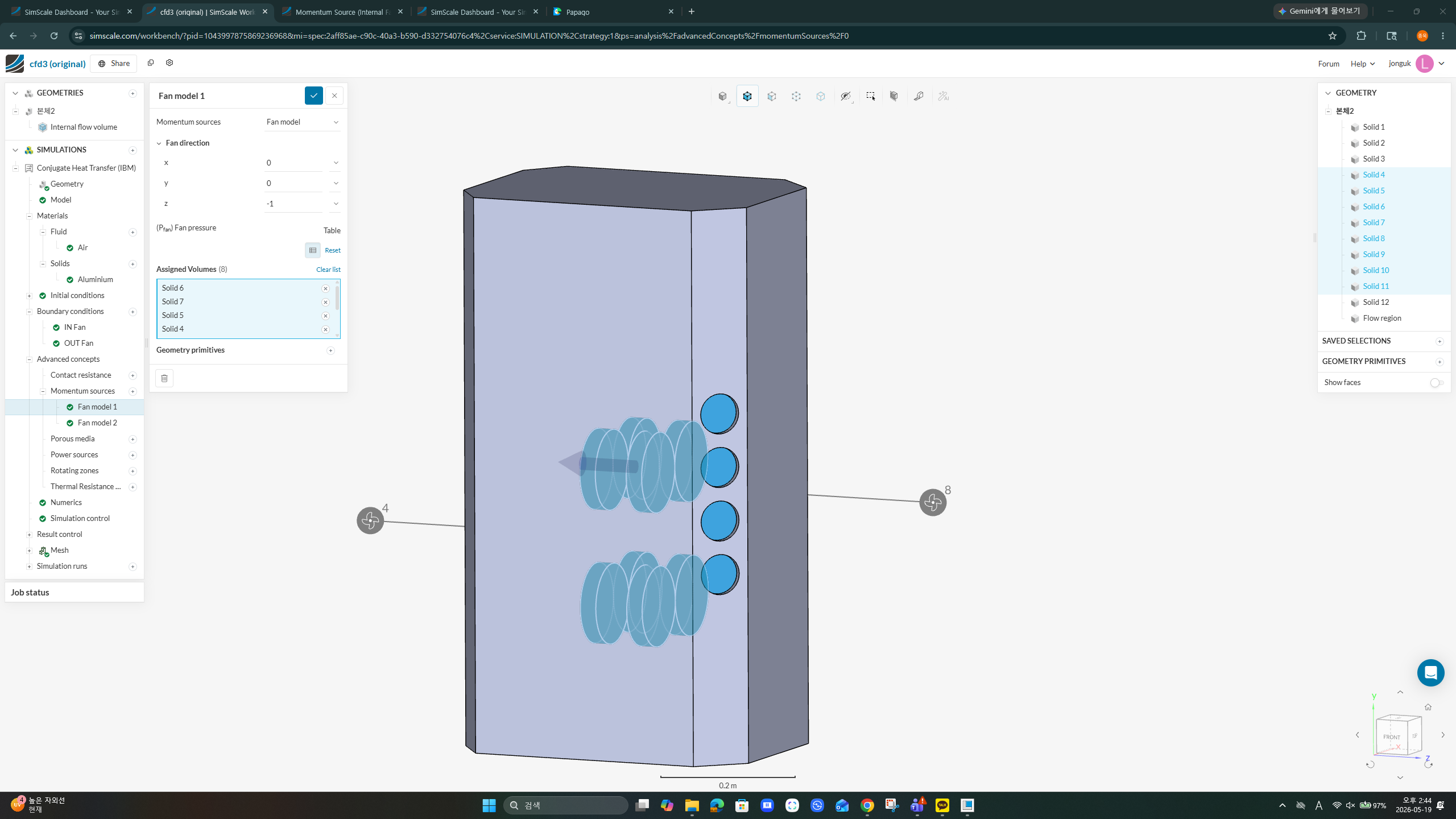Select the box selection tool in viewer toolbar
The height and width of the screenshot is (819, 1456).
pos(870,96)
